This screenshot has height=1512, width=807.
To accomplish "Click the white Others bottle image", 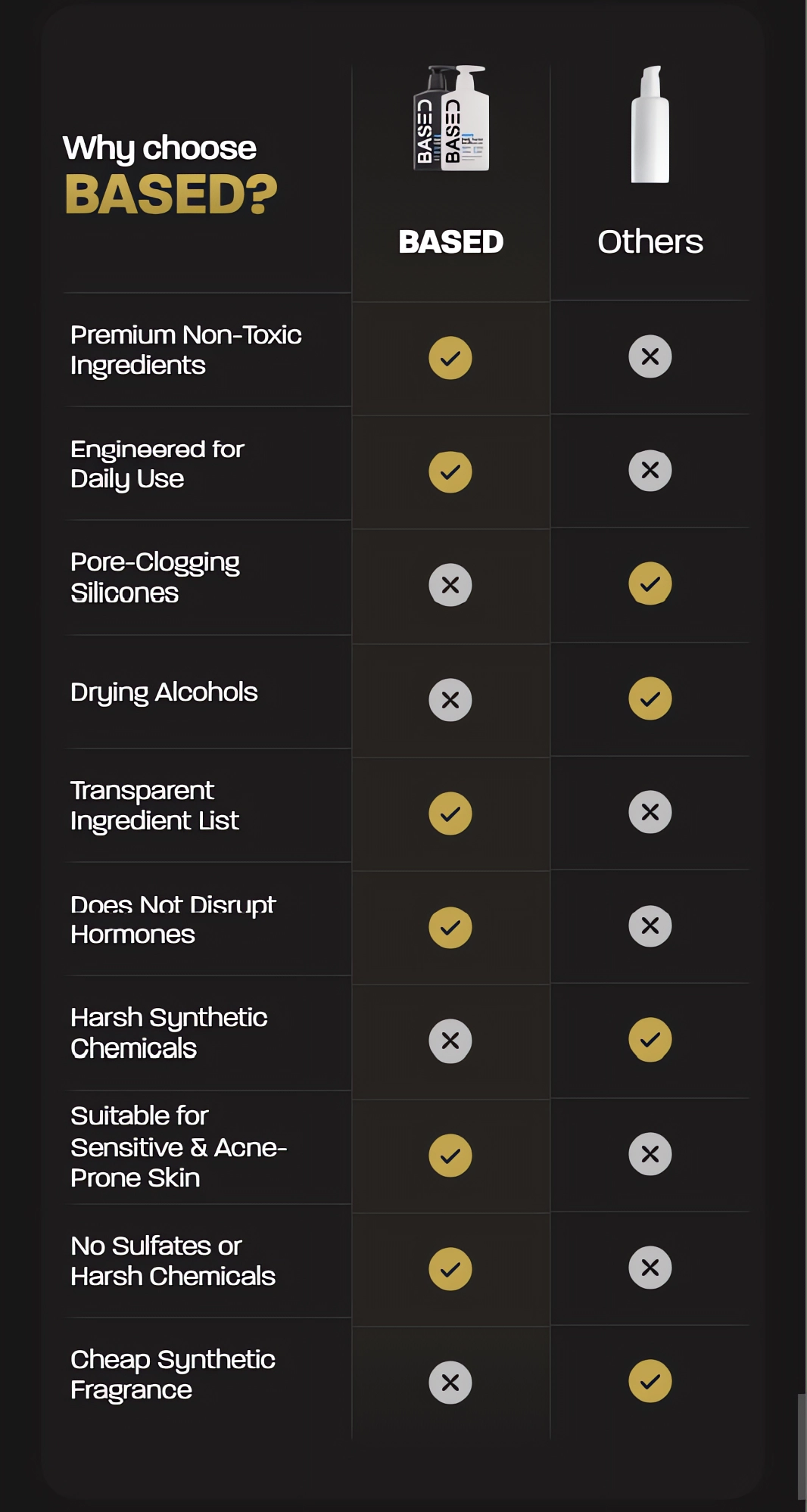I will 650,124.
